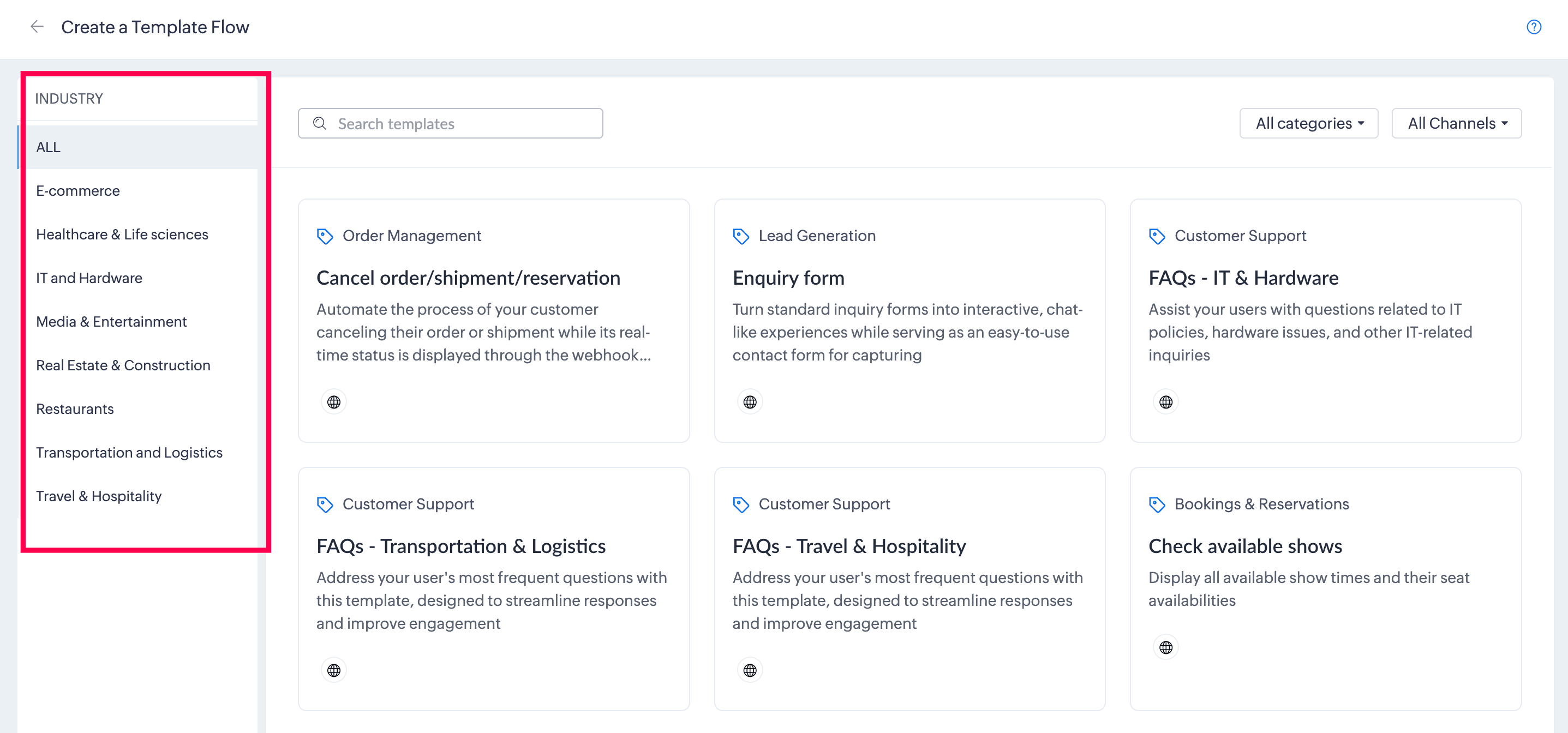Click web channel globe icon on Cancel order card
The height and width of the screenshot is (733, 1568).
coord(333,402)
